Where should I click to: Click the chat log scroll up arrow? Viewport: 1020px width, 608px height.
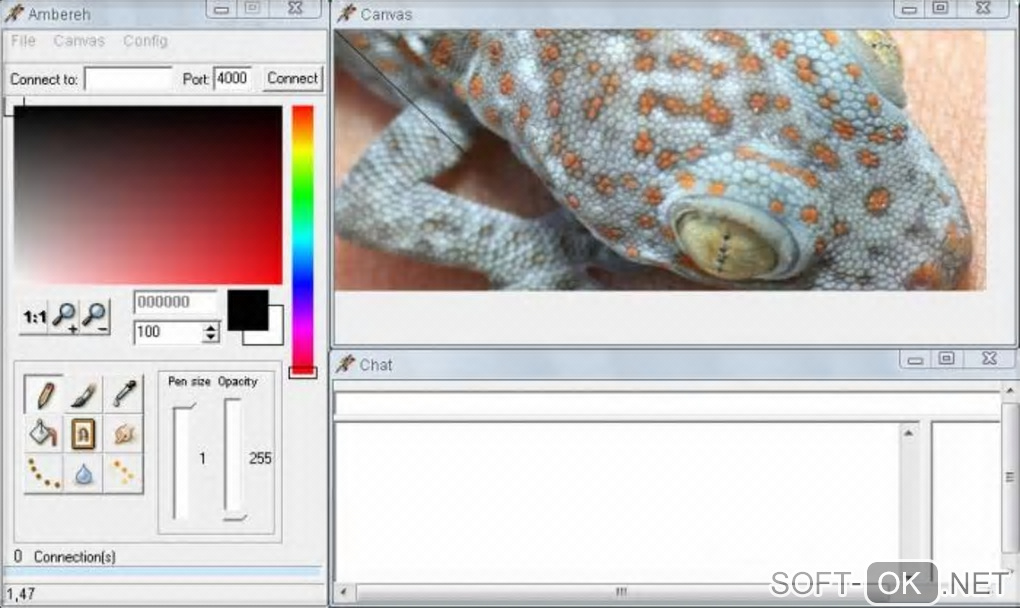(x=908, y=433)
